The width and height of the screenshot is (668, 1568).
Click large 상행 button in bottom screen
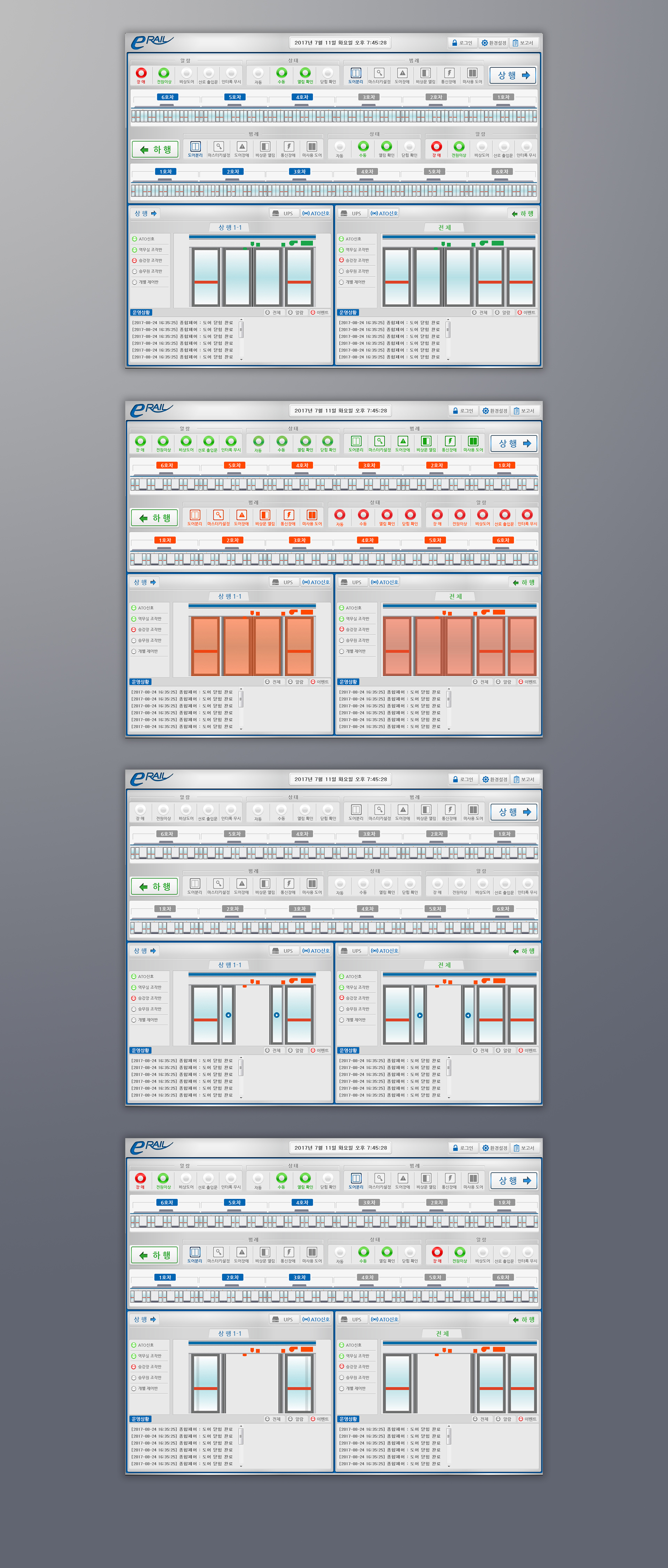click(514, 1181)
